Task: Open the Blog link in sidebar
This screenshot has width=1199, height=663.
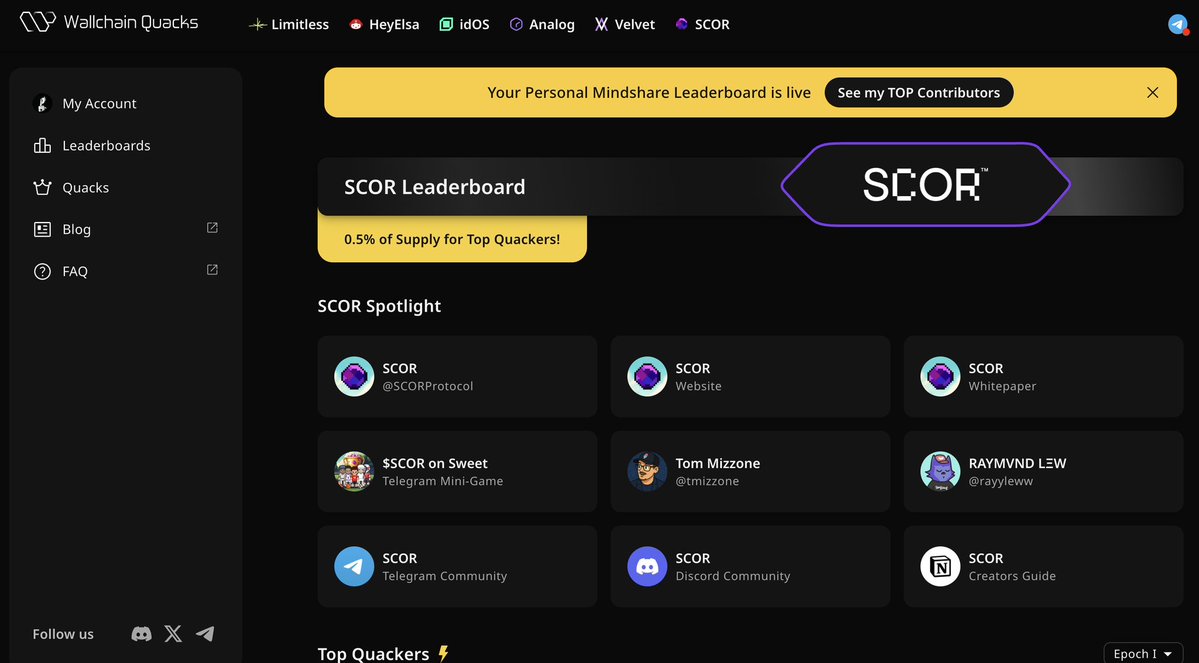Action: (126, 229)
